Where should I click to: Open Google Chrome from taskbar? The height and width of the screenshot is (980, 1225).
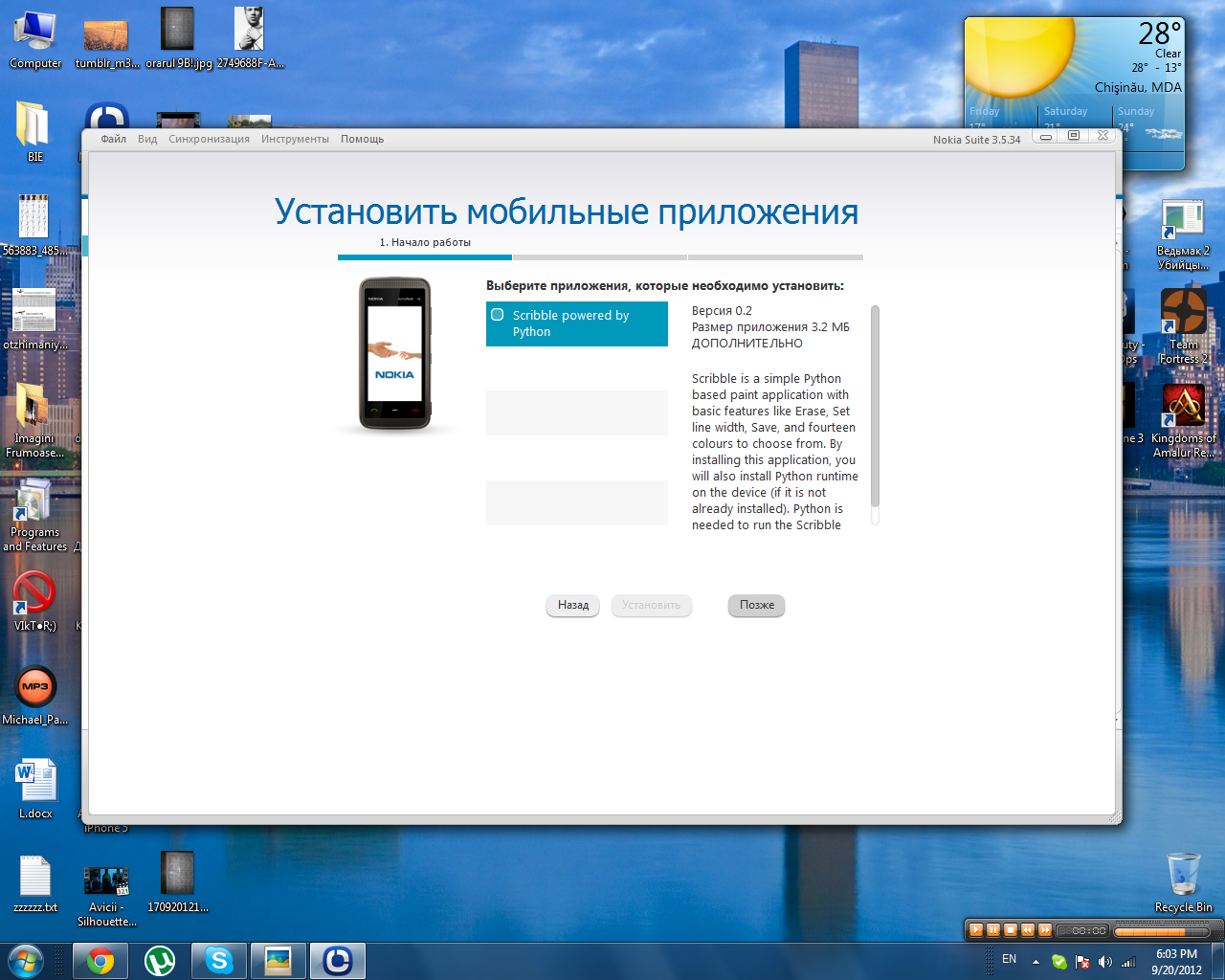pos(100,960)
